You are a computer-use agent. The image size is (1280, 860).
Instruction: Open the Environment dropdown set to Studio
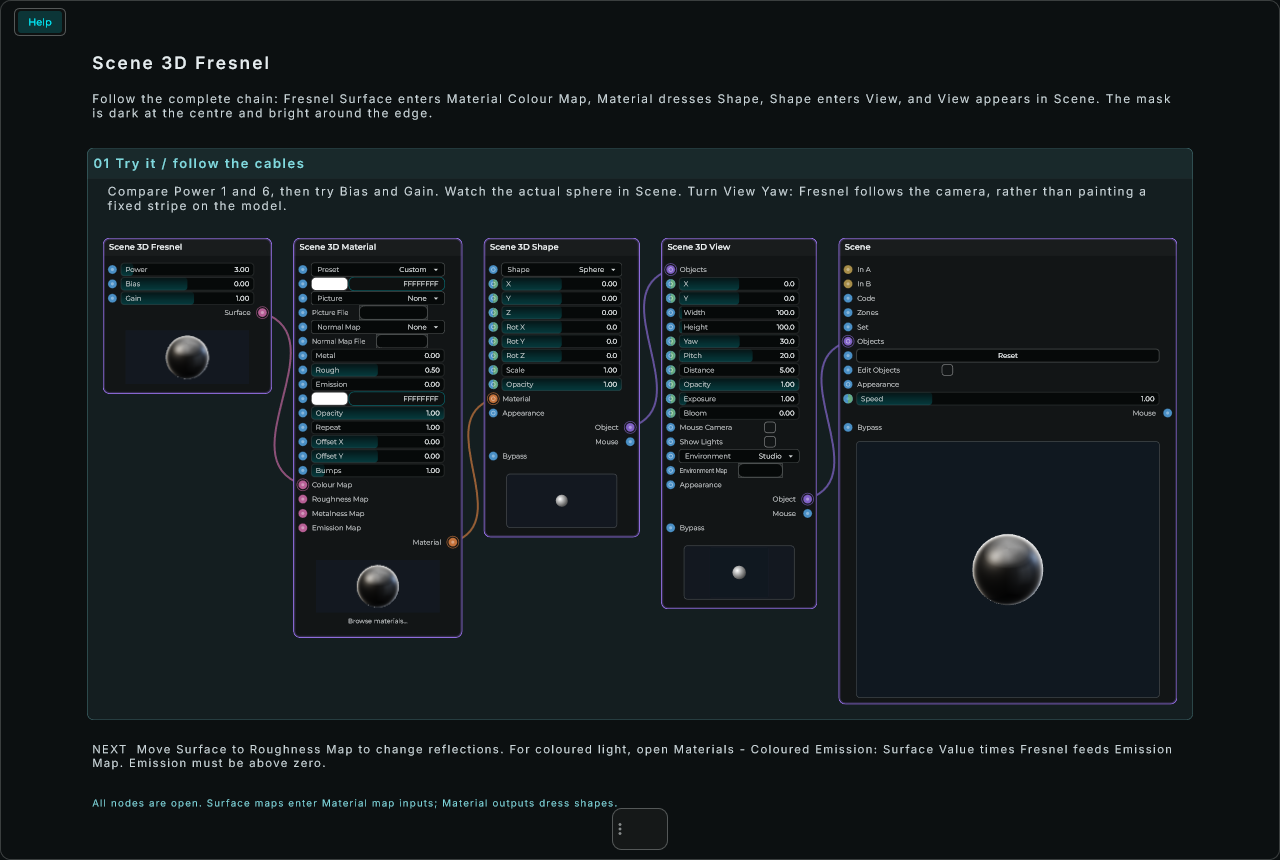(739, 456)
